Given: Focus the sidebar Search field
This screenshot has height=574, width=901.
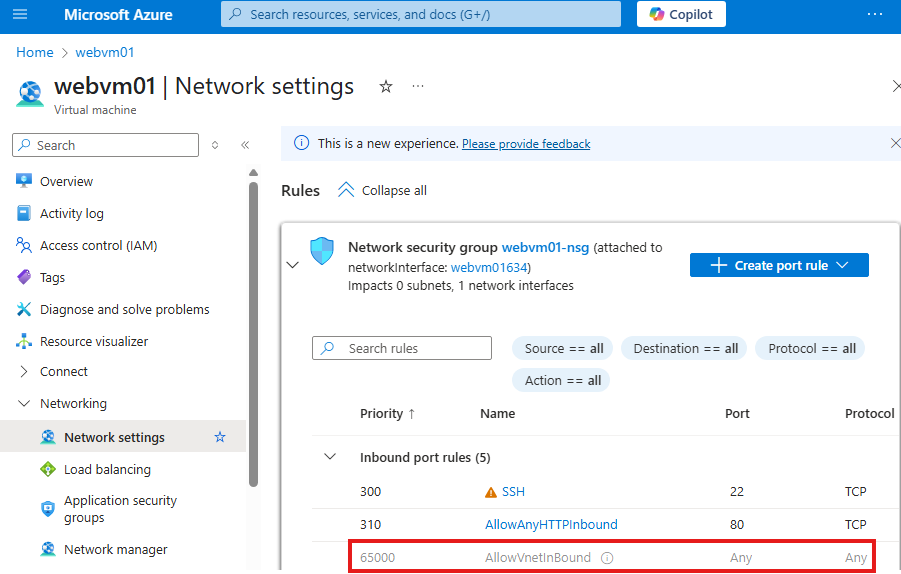Looking at the screenshot, I should 105,145.
